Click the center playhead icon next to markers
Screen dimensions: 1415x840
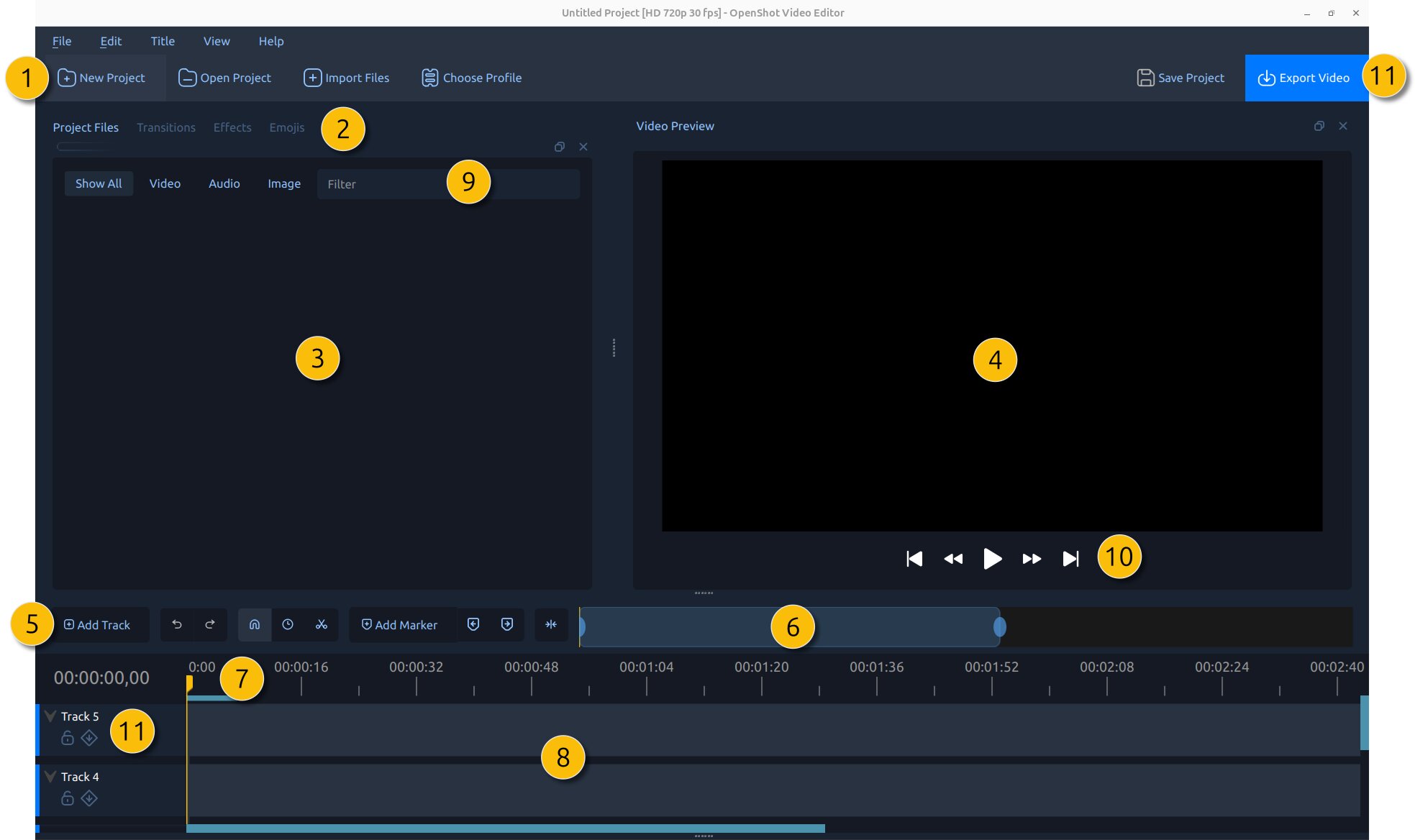552,624
